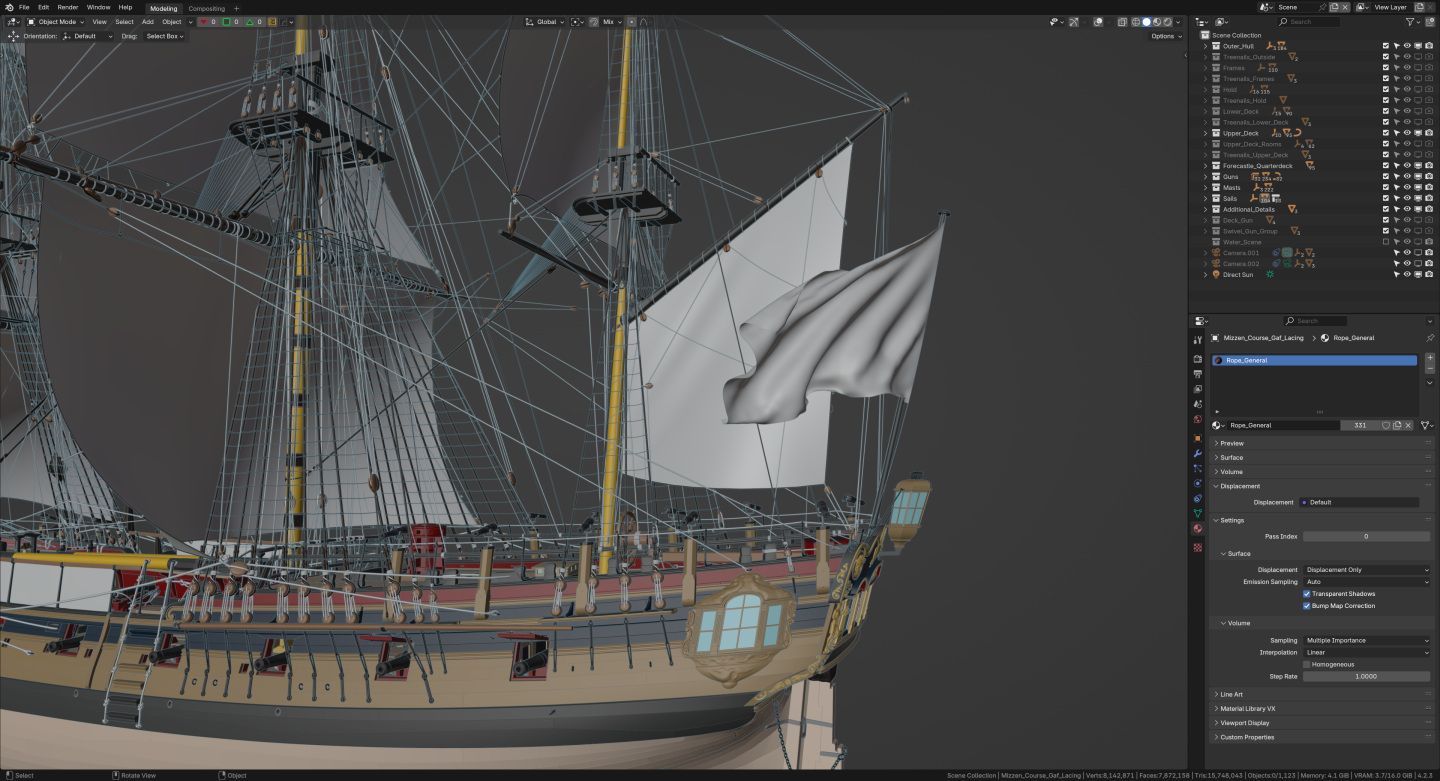Open the Modifiers properties tab
Image resolution: width=1440 pixels, height=781 pixels.
1198,453
